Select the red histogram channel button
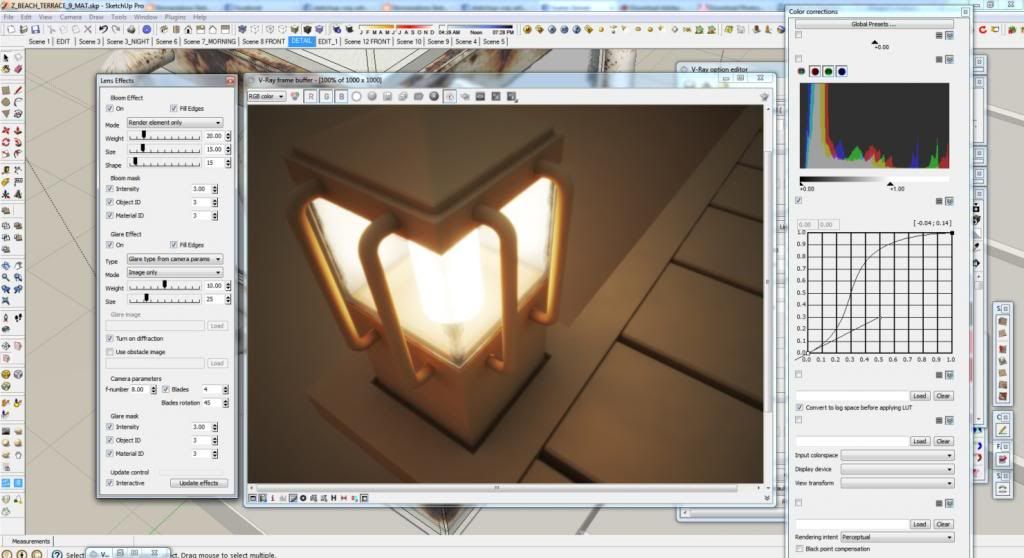 click(x=815, y=71)
